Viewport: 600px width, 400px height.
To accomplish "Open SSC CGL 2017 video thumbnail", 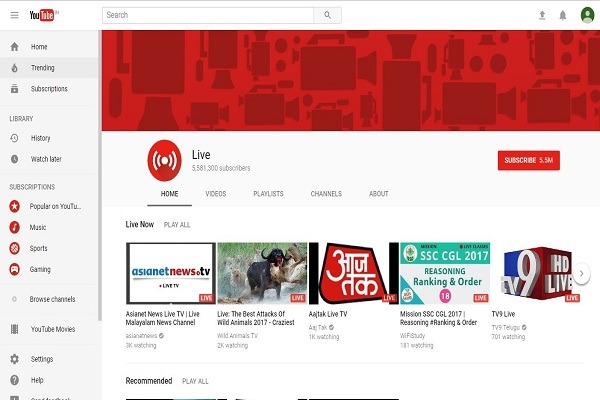I will click(x=445, y=273).
